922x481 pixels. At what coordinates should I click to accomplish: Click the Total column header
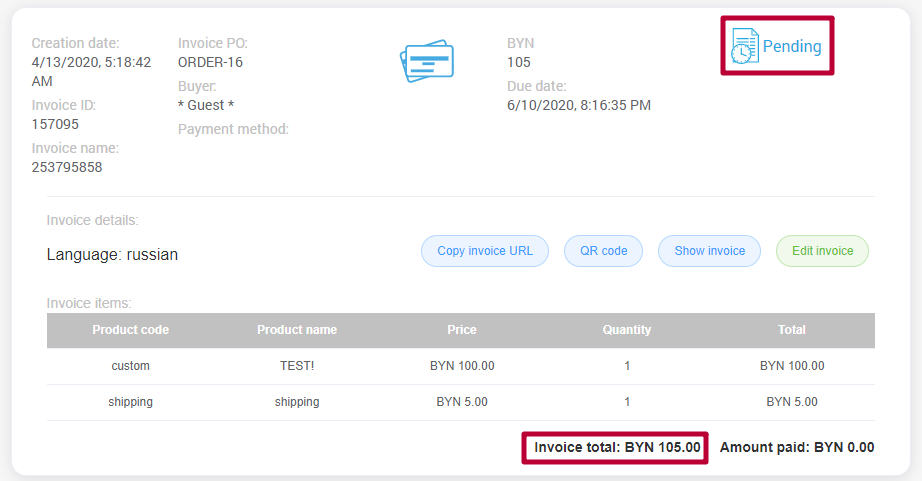pyautogui.click(x=792, y=330)
